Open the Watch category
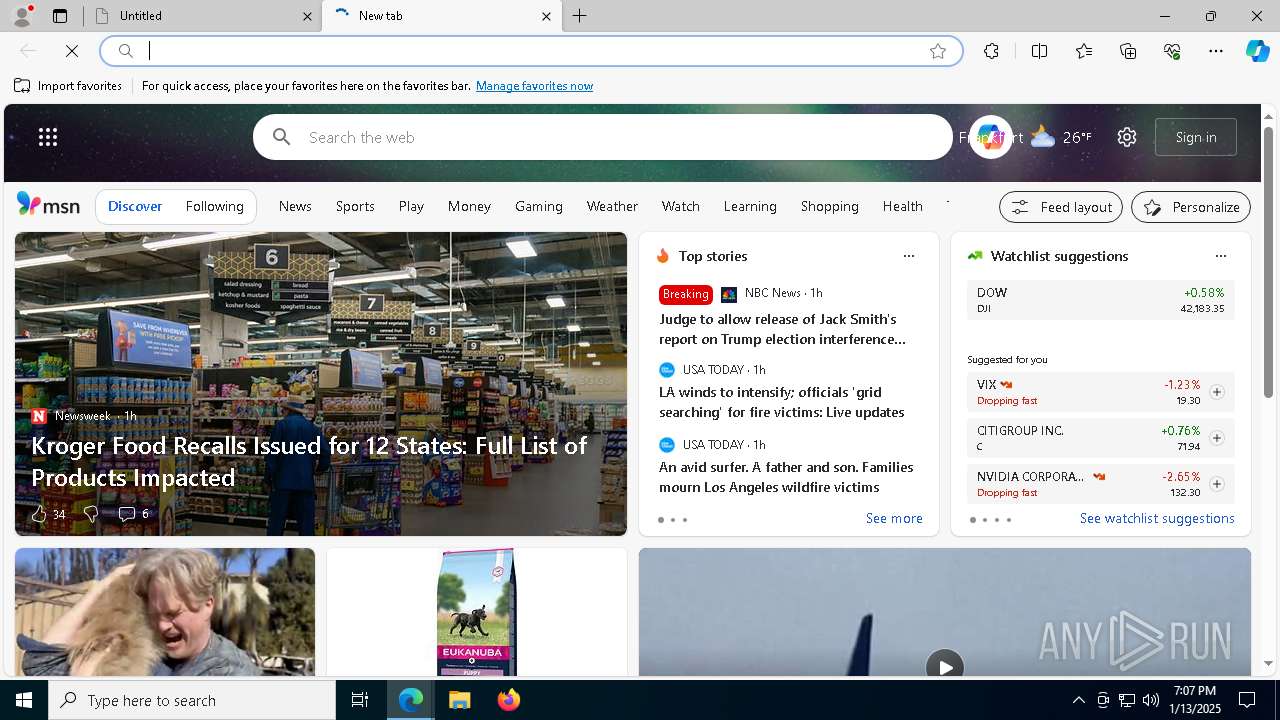1280x720 pixels. pyautogui.click(x=681, y=206)
